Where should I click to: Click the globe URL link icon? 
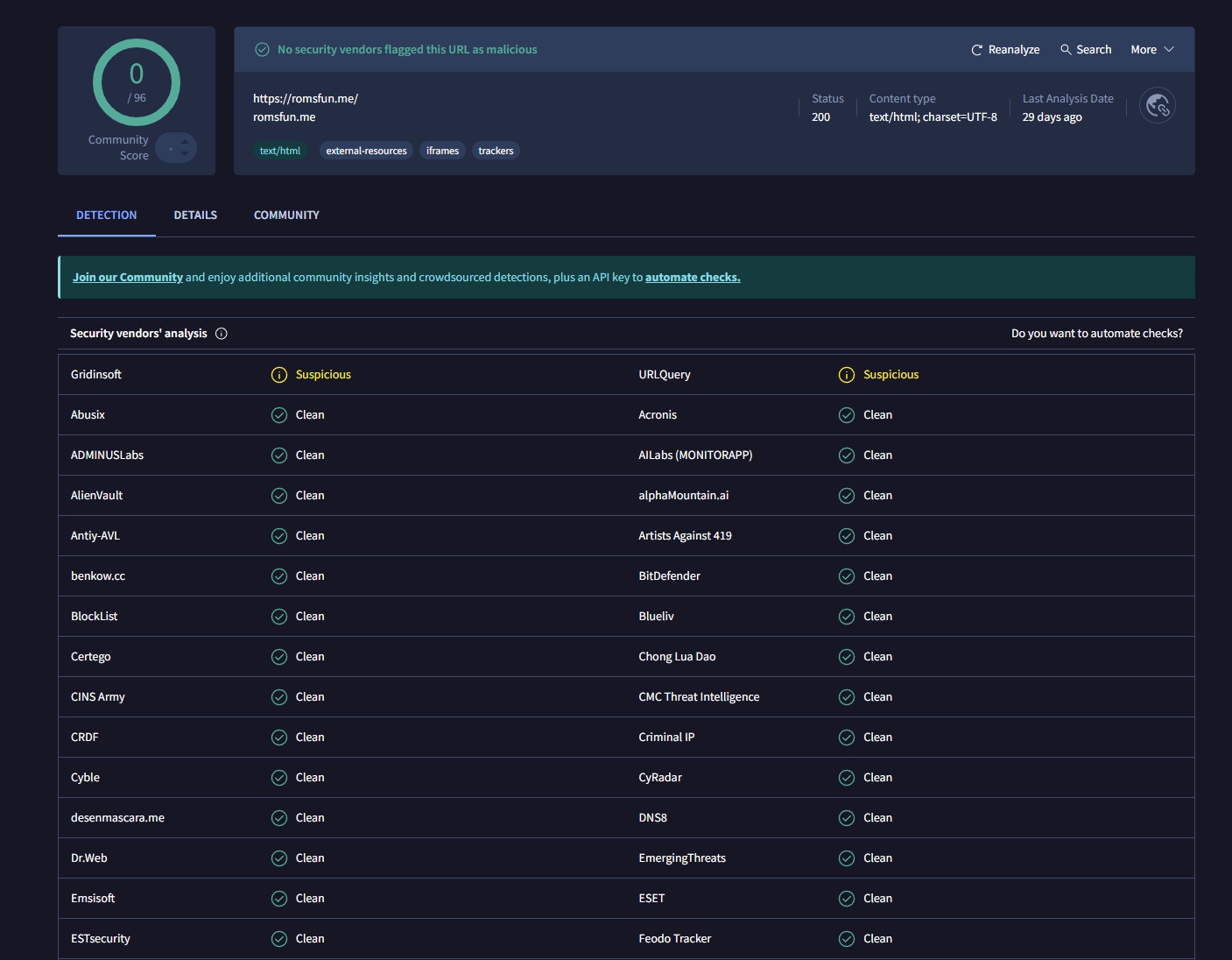(1157, 106)
